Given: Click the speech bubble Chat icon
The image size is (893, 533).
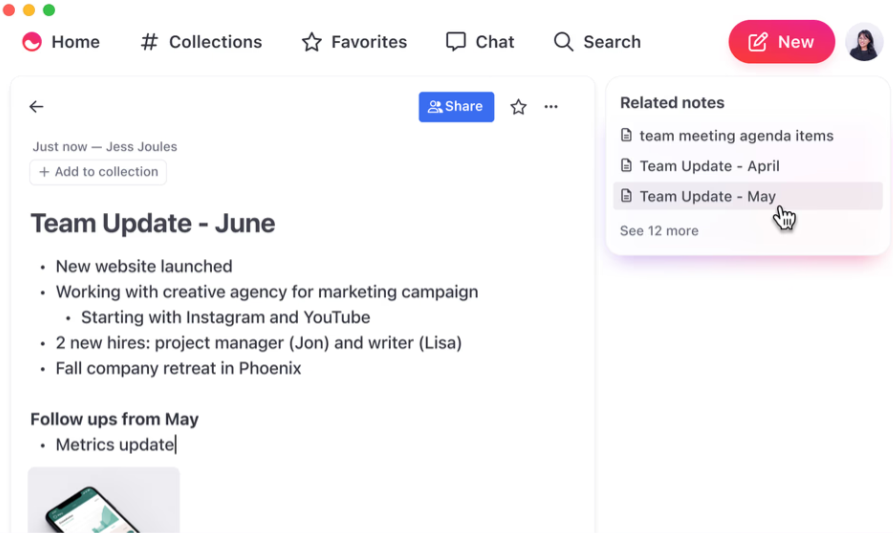Looking at the screenshot, I should click(456, 42).
